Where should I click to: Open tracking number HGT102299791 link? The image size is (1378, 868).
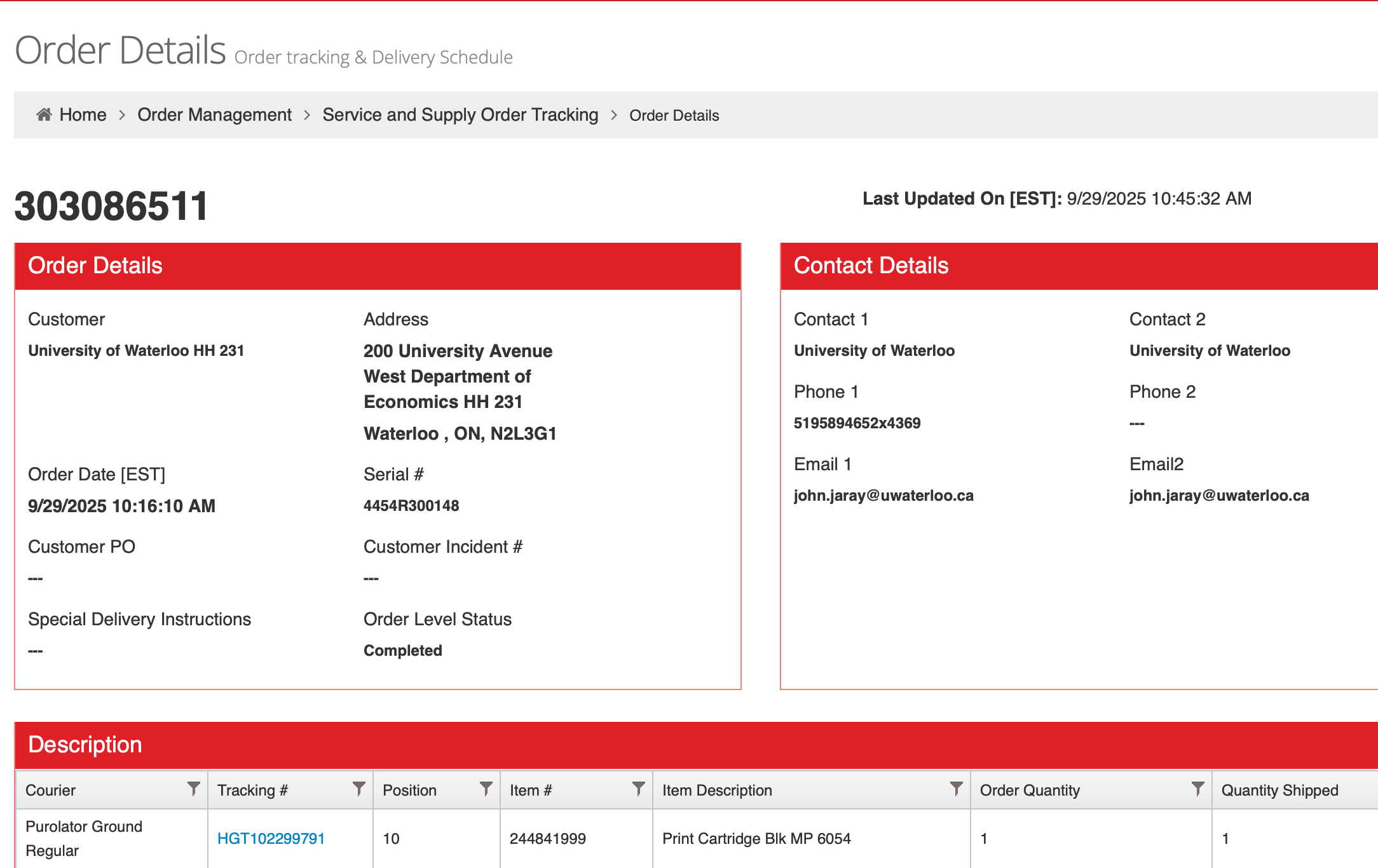click(271, 838)
